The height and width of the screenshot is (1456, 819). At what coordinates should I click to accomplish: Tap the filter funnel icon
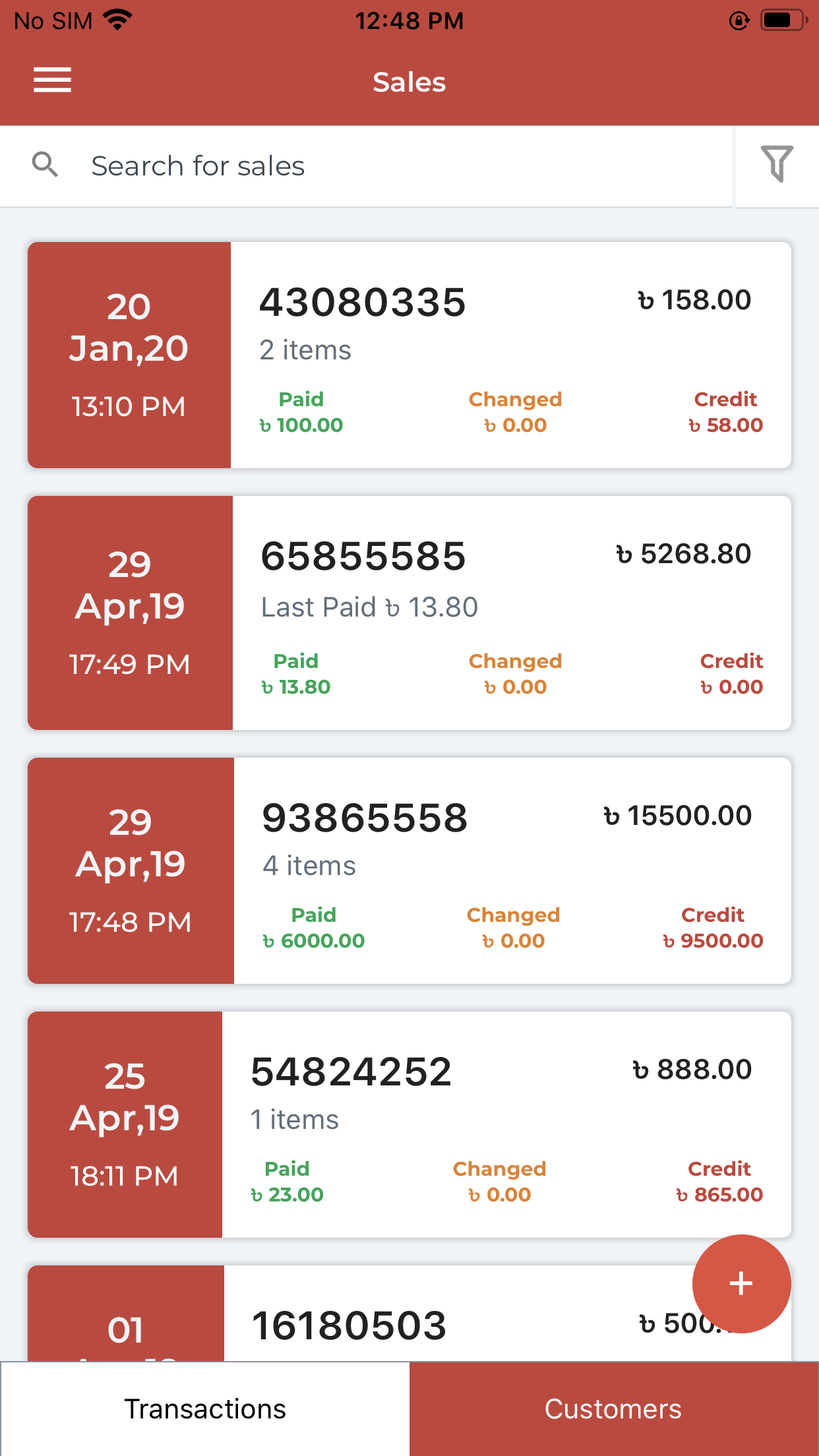[x=777, y=164]
